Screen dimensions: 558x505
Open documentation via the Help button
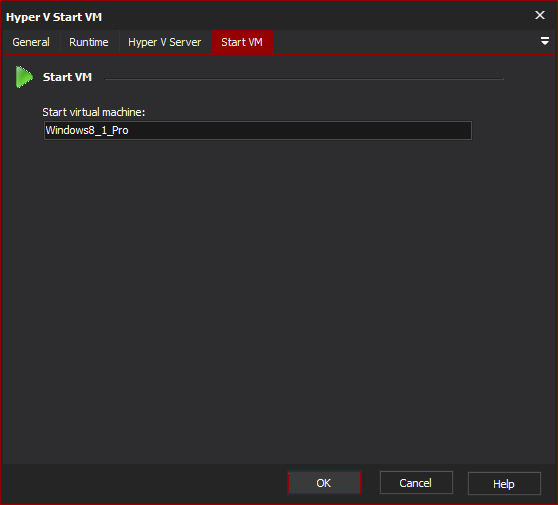click(x=504, y=484)
